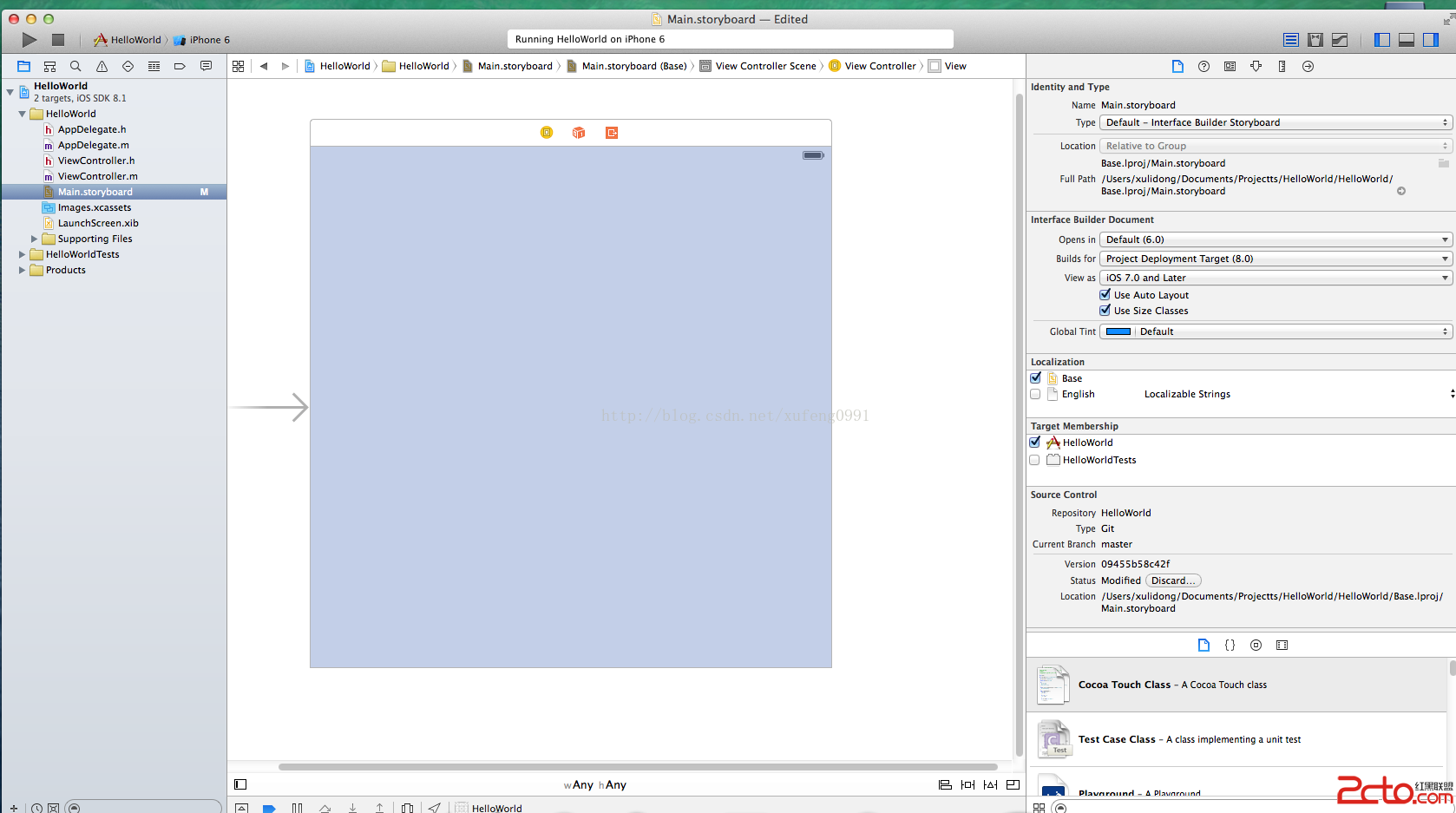Show the Object library icon
Image resolution: width=1456 pixels, height=813 pixels.
(1256, 645)
